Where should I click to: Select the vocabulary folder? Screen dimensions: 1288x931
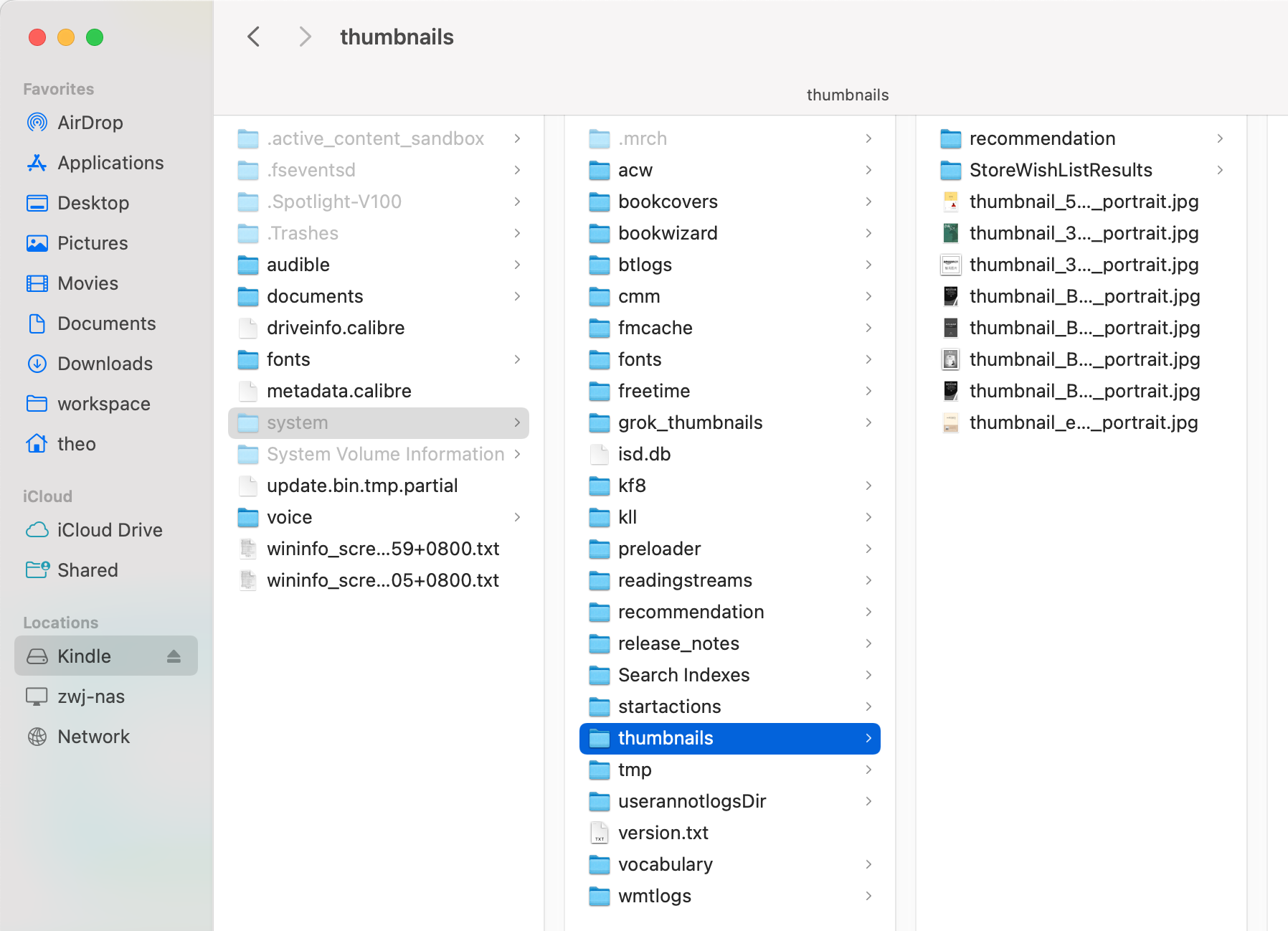[x=665, y=864]
